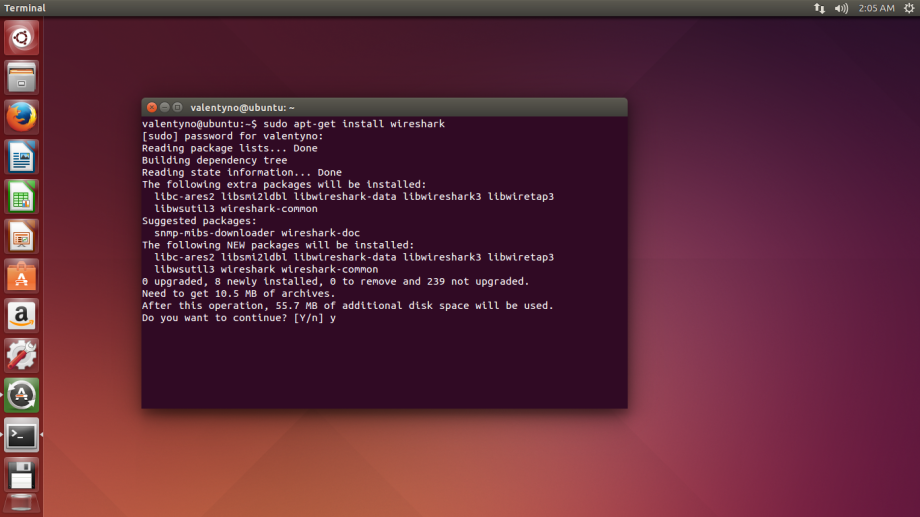Select the Terminal icon in launcher
Viewport: 920px width, 517px height.
21,435
